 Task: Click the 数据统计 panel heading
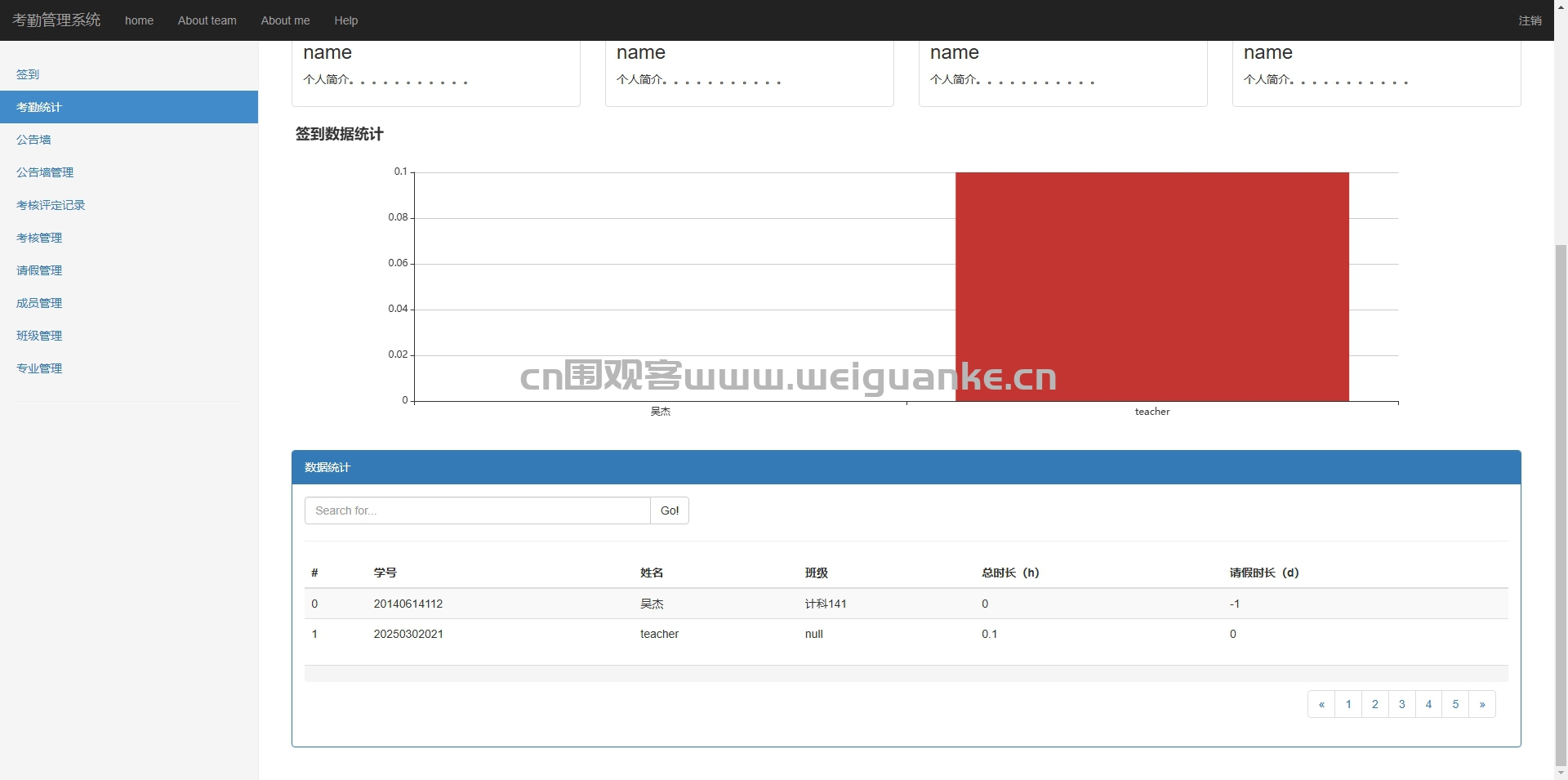point(906,467)
